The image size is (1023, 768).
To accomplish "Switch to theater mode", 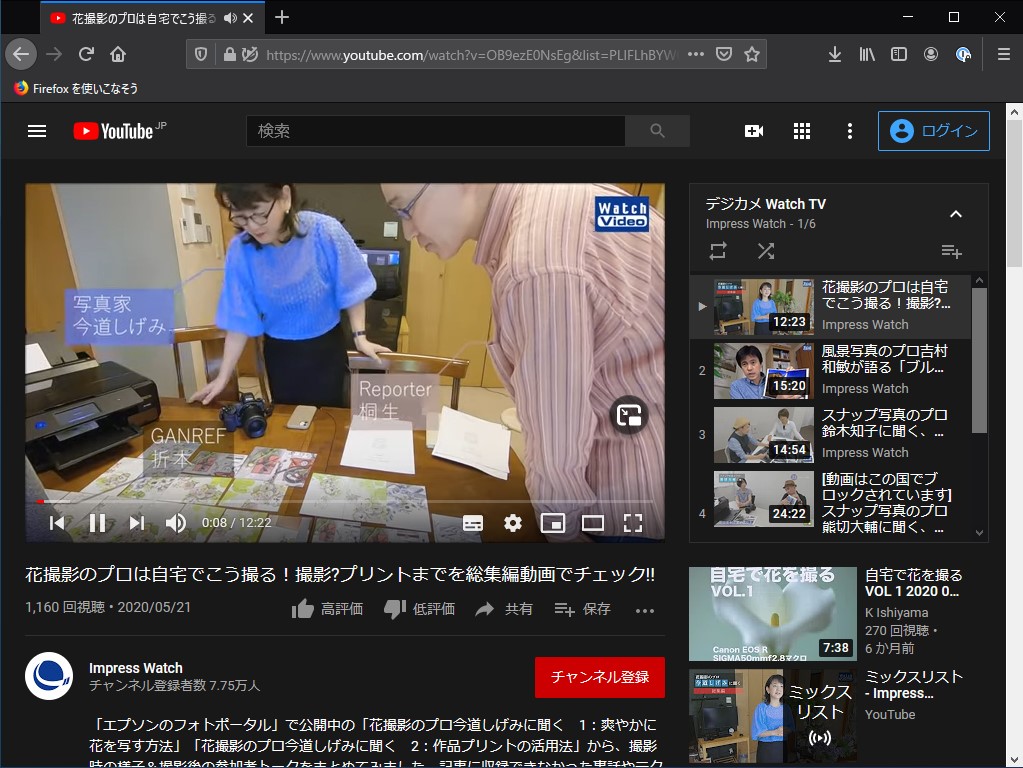I will (x=593, y=521).
